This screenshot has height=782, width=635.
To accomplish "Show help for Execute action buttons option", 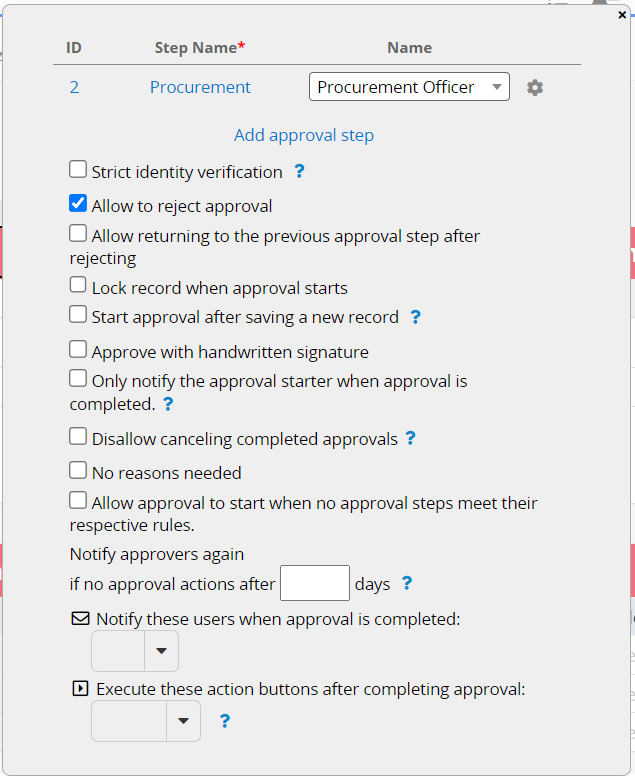I will (225, 721).
